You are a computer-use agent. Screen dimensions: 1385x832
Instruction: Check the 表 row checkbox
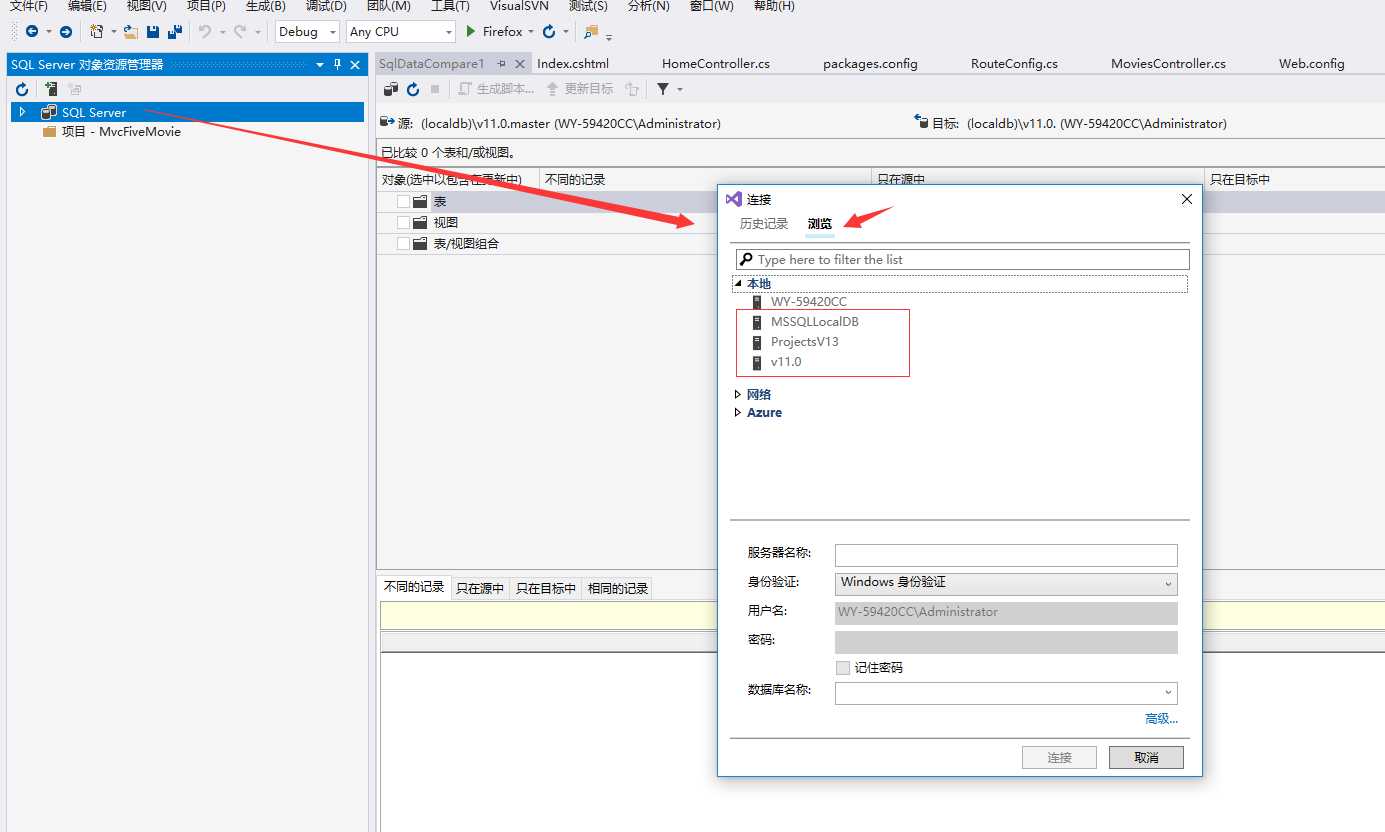[x=403, y=201]
